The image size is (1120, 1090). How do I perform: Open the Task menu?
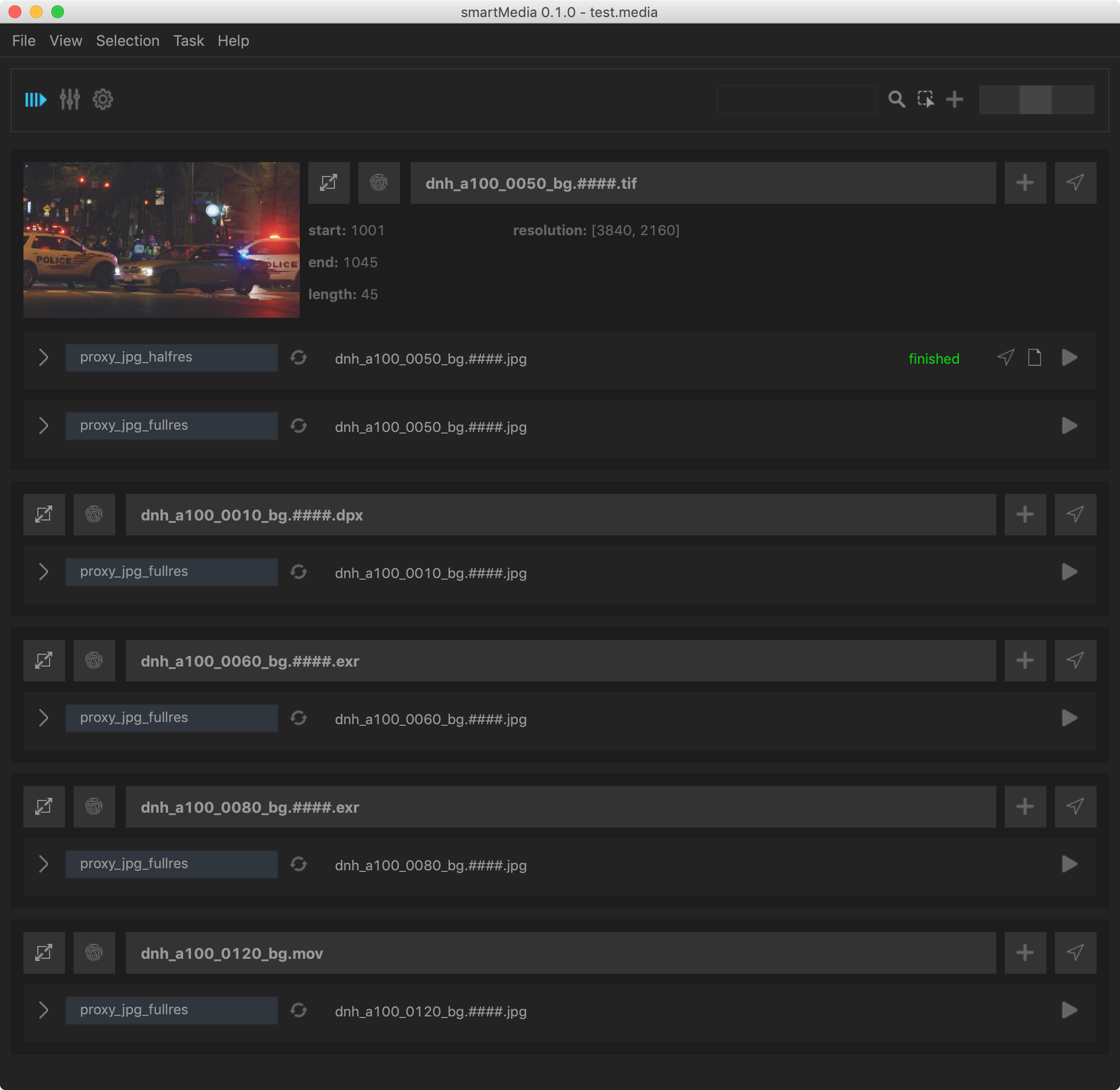tap(188, 41)
